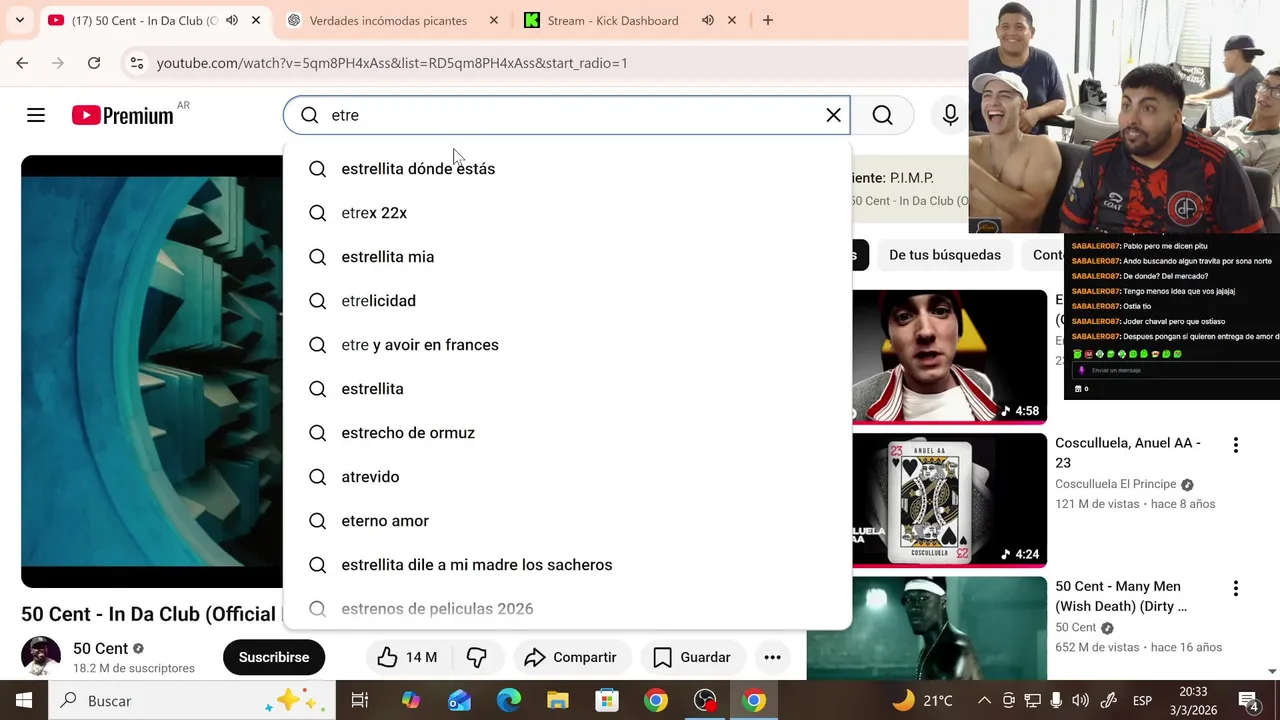1280x720 pixels.
Task: Open Cosculluela El Principe channel link
Action: coord(1115,484)
